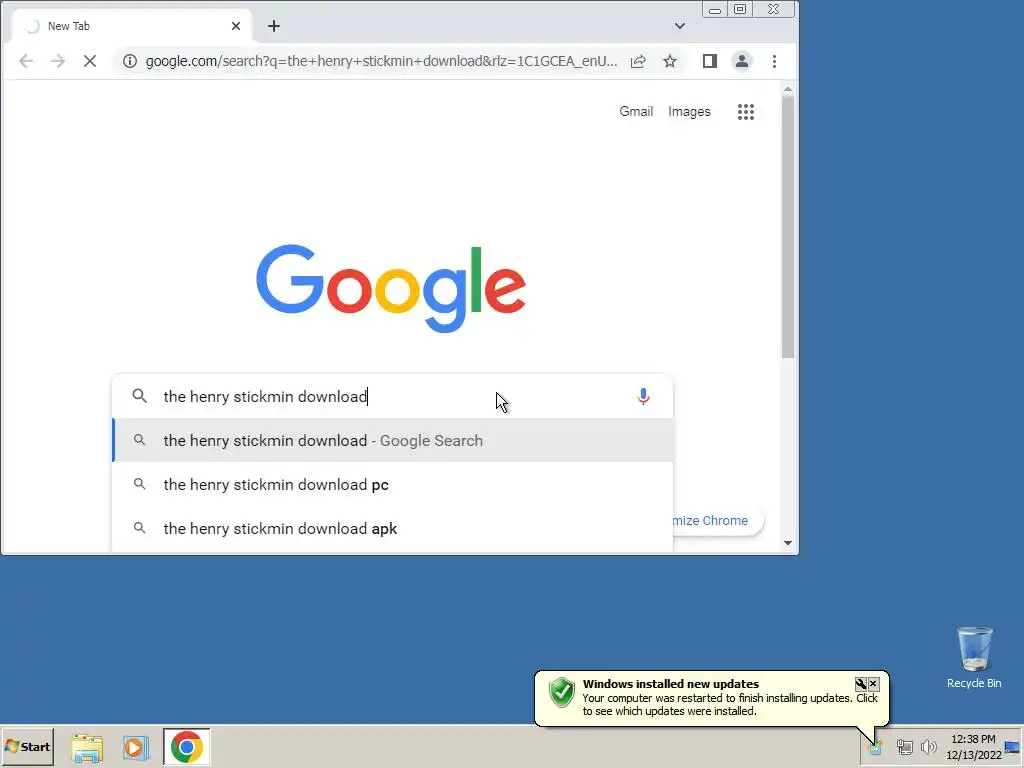Click the volume speaker tray icon

[x=928, y=746]
